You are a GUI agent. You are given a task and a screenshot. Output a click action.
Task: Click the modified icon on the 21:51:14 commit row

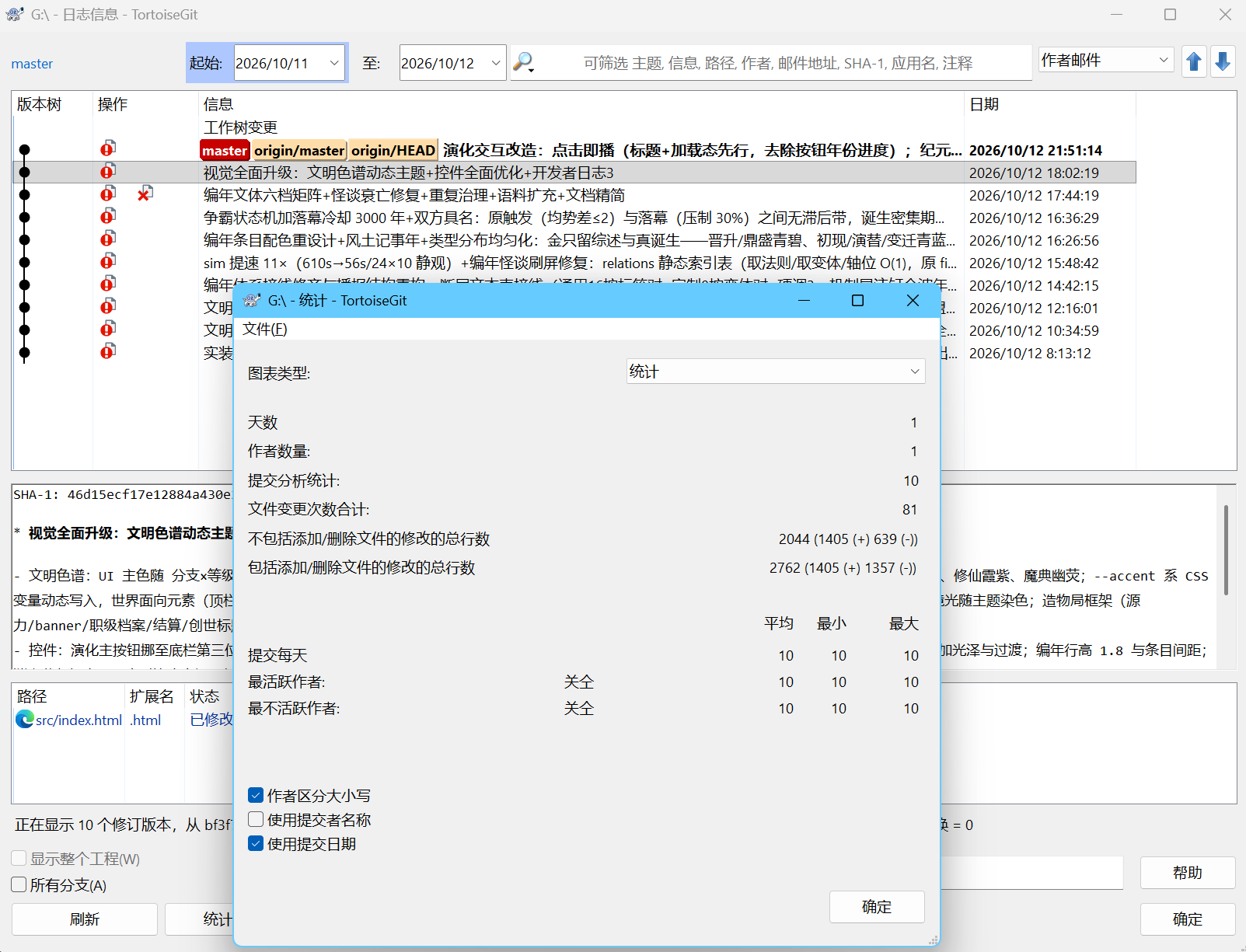click(x=108, y=148)
